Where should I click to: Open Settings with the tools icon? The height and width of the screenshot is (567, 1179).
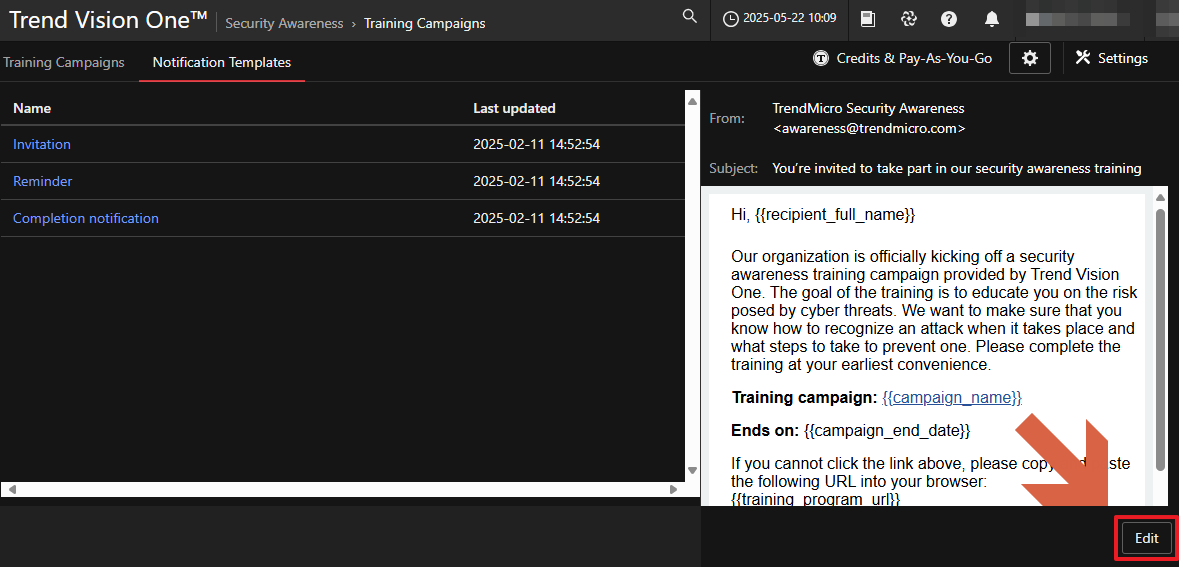[1111, 59]
